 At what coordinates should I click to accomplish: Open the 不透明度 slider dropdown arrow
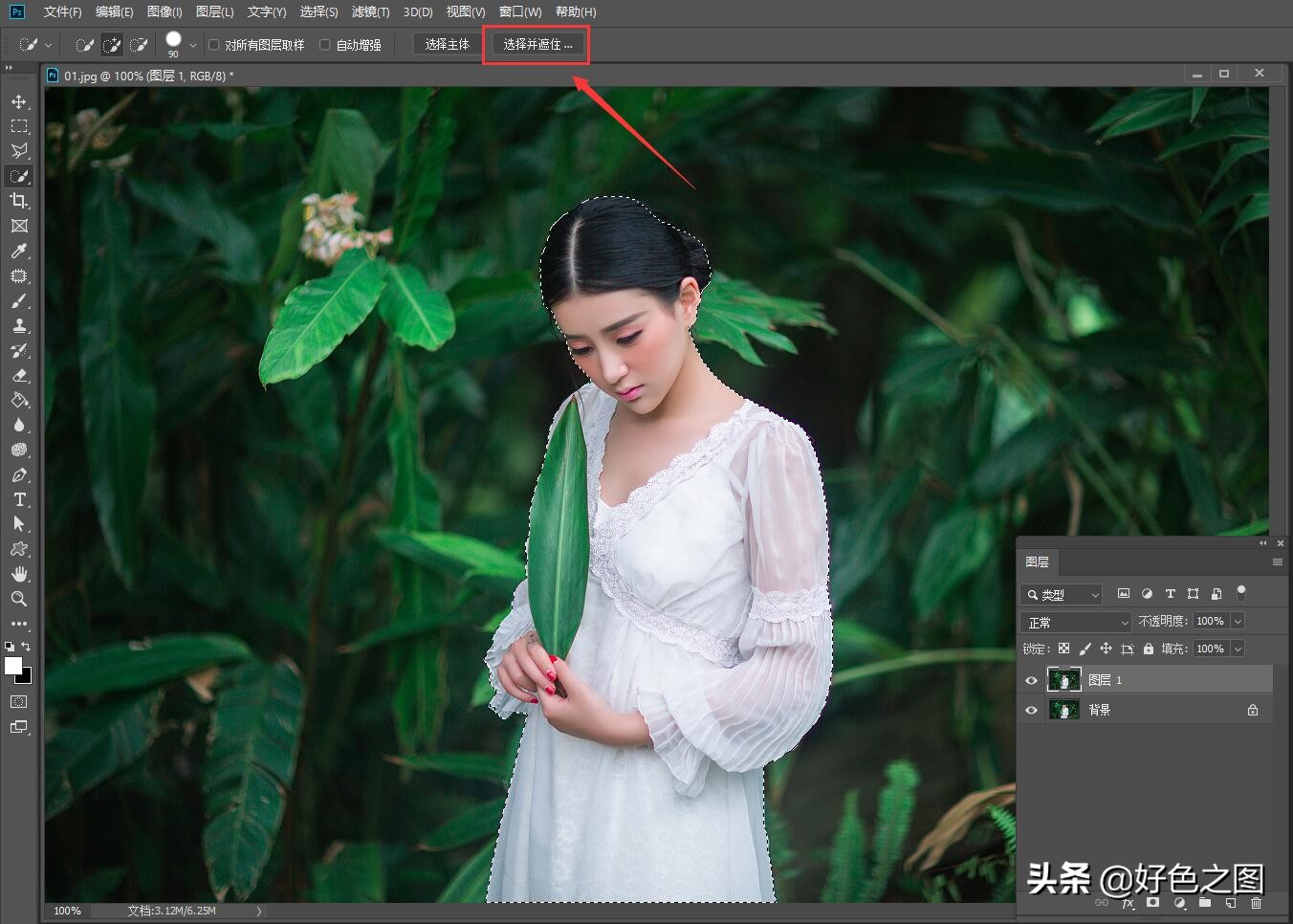point(1238,621)
